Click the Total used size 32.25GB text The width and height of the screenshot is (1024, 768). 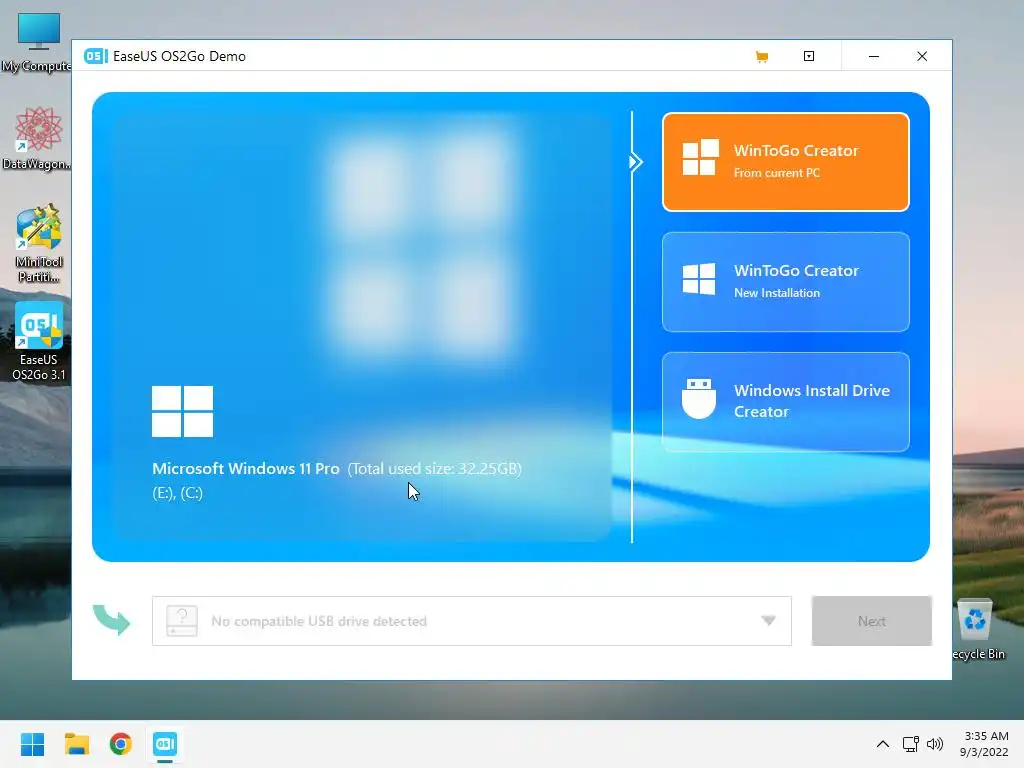[434, 469]
